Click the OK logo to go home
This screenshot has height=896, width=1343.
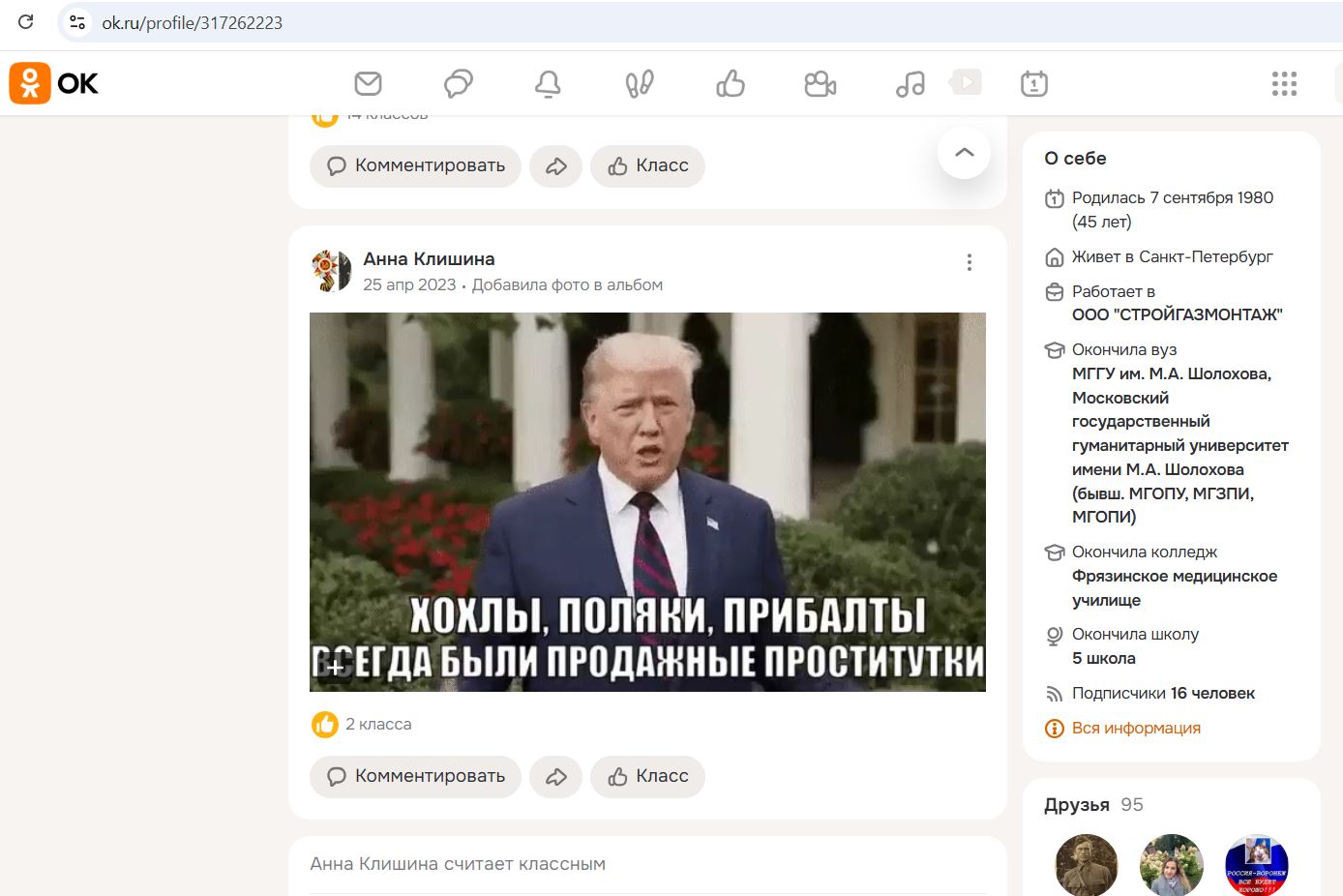(54, 84)
